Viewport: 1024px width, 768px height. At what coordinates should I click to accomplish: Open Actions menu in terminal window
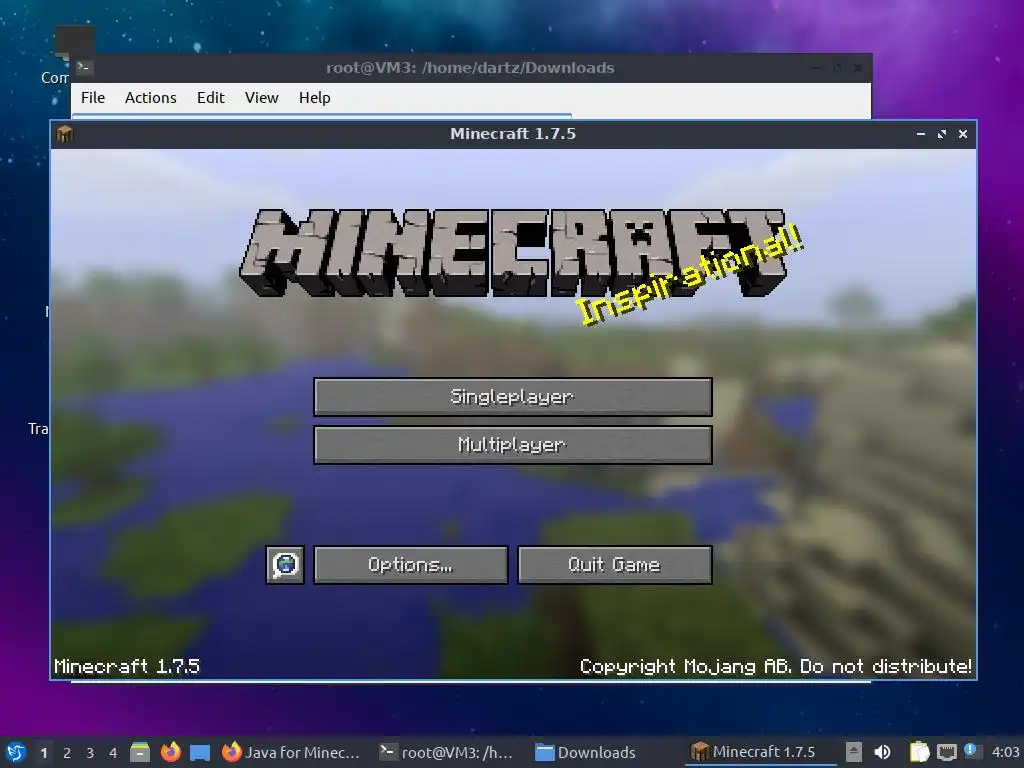(x=151, y=97)
